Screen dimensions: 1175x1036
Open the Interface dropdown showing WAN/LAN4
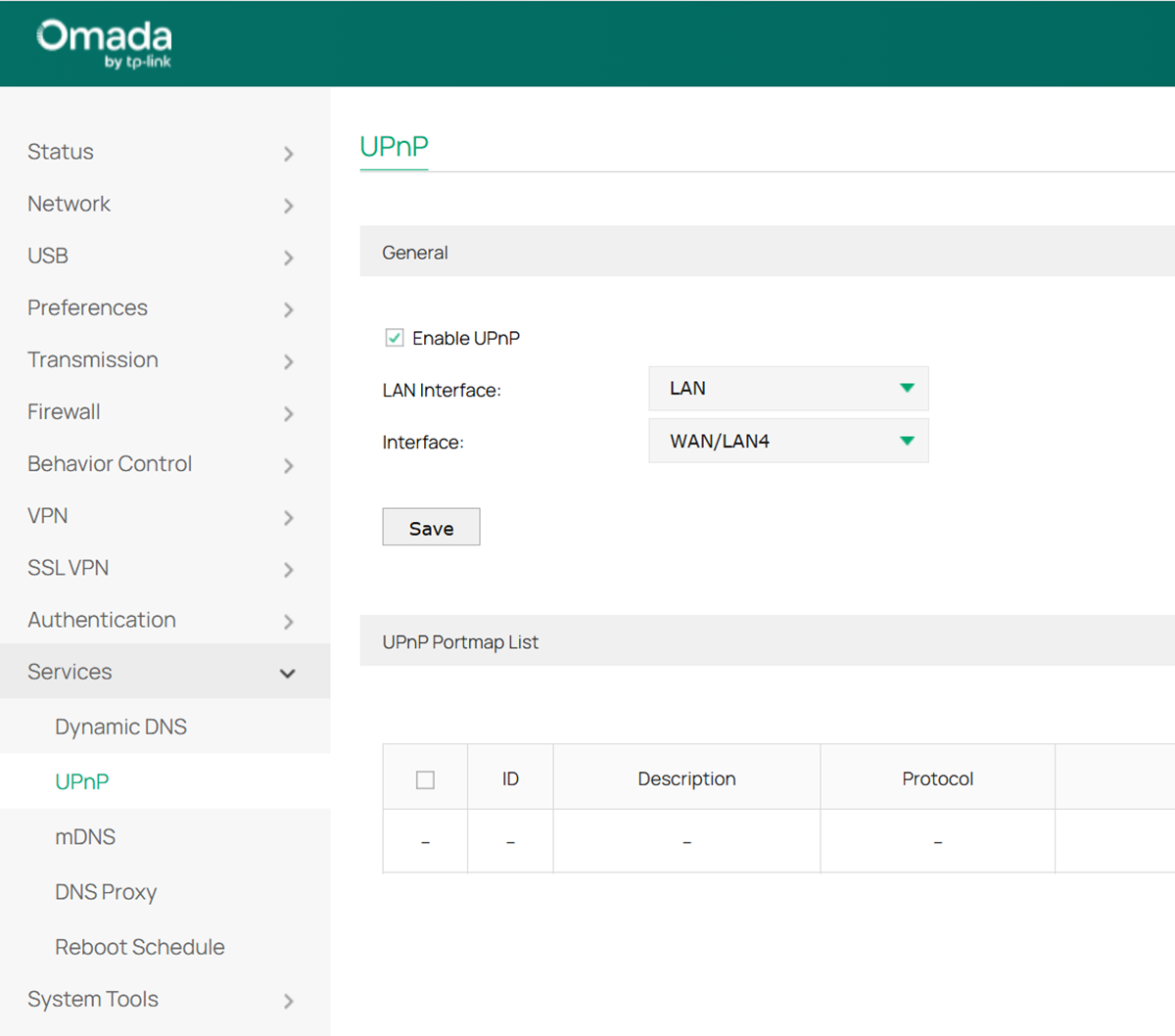tap(788, 441)
